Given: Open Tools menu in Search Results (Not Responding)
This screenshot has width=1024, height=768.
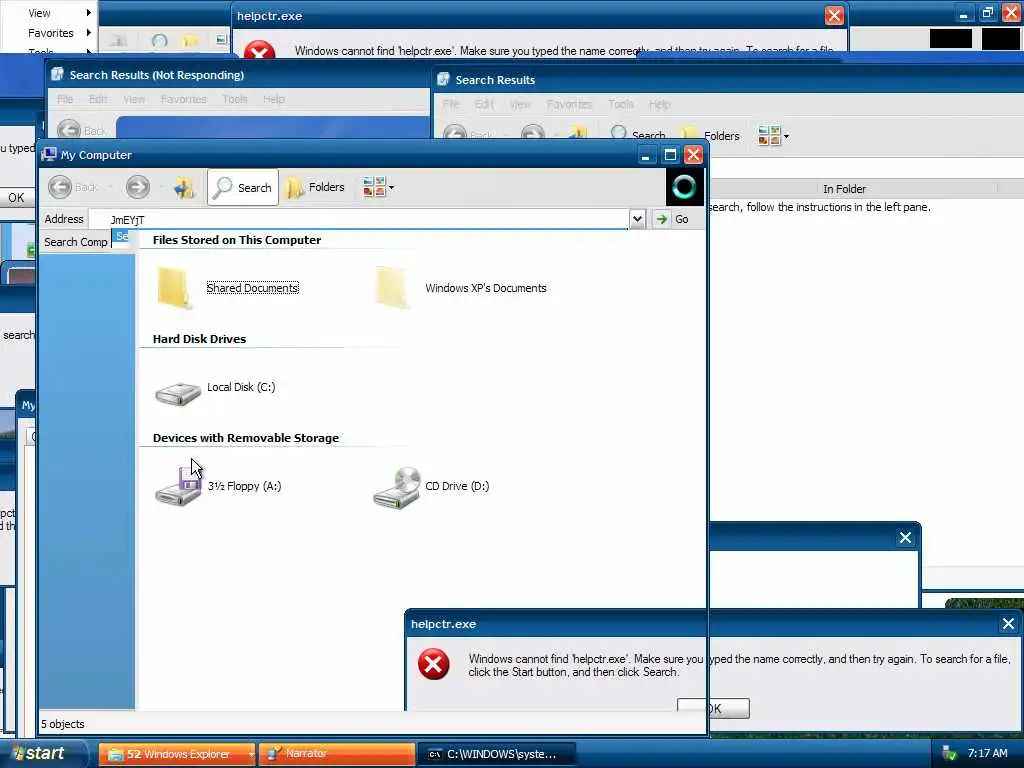Looking at the screenshot, I should (234, 99).
